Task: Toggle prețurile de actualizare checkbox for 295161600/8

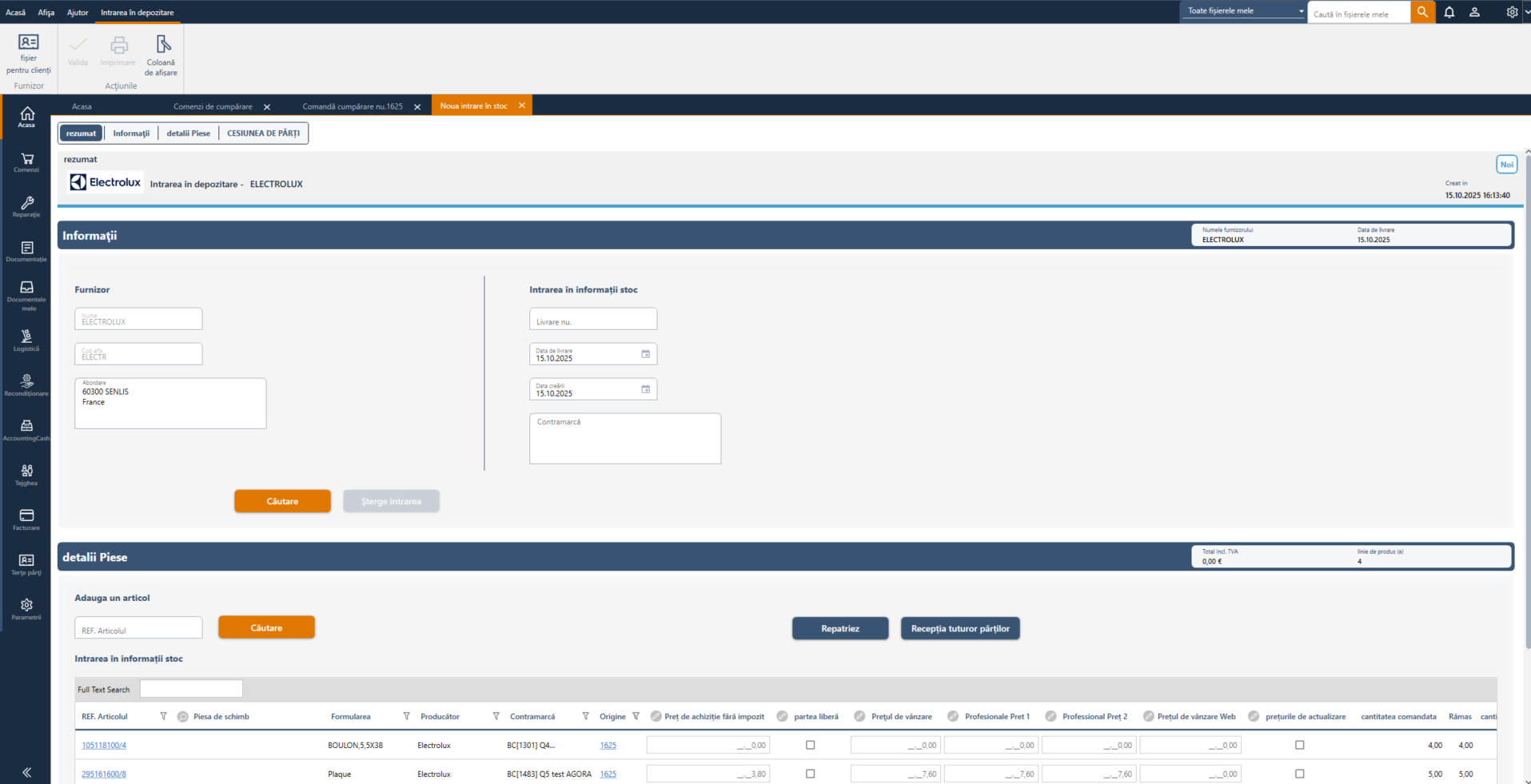Action: click(x=1299, y=774)
